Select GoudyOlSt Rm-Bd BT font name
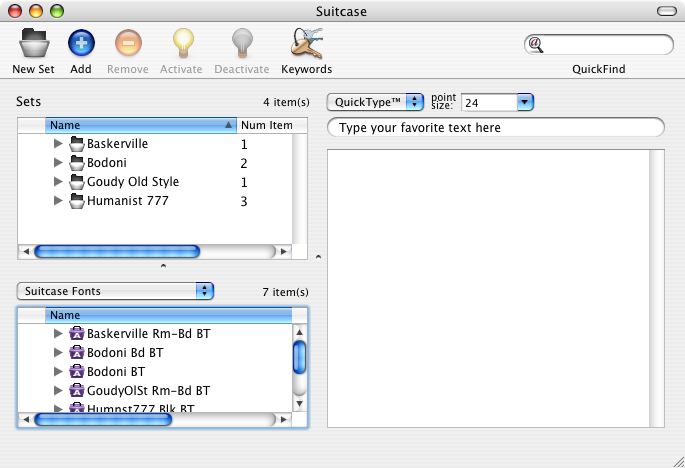Viewport: 685px width, 468px height. click(x=149, y=391)
